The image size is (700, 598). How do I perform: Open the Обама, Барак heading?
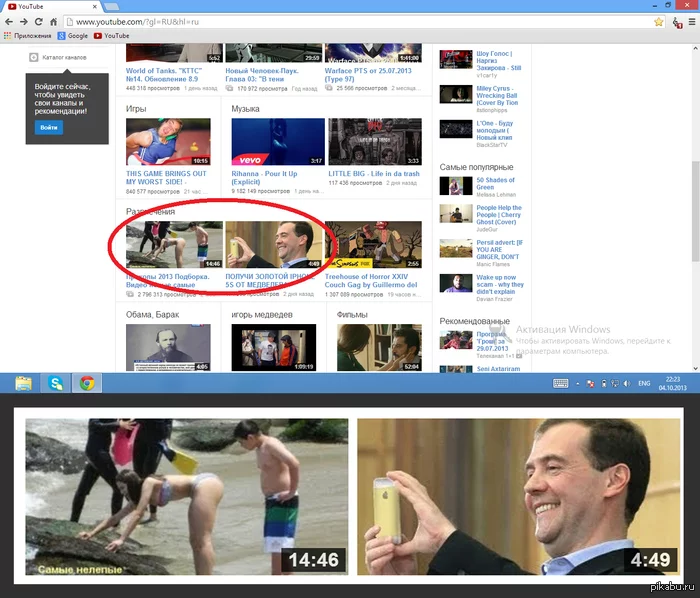pos(152,315)
